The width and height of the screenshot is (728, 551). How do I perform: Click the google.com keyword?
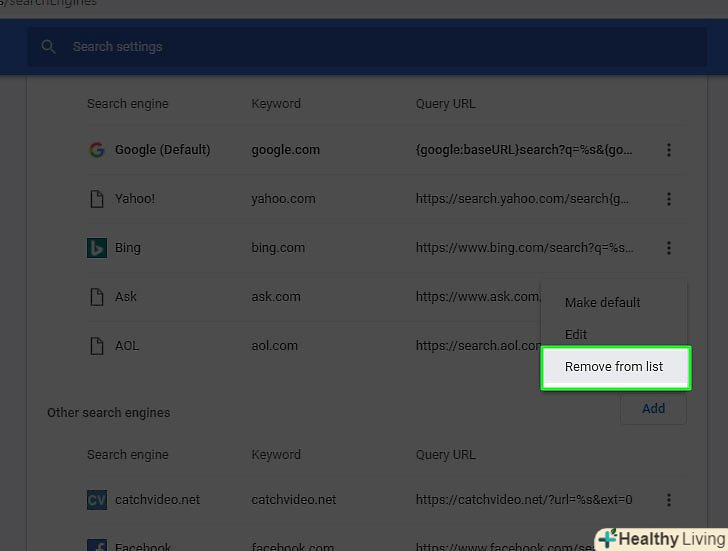[286, 150]
